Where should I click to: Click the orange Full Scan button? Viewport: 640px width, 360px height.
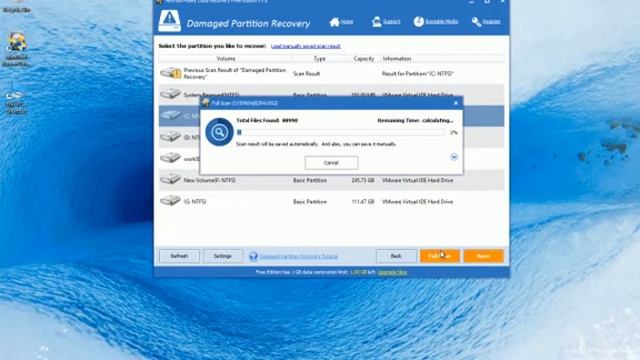[440, 256]
